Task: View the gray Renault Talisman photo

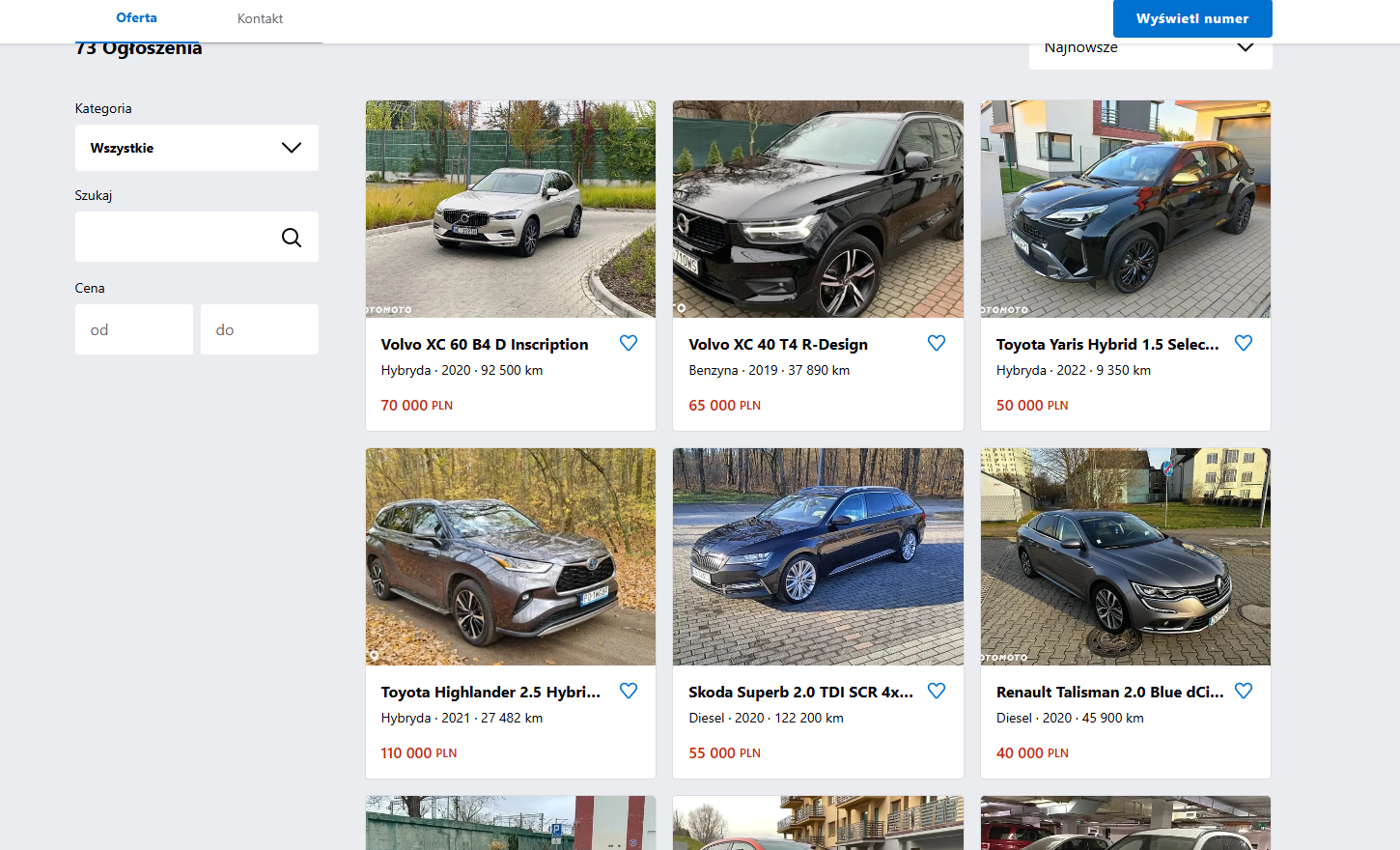Action: coord(1126,556)
